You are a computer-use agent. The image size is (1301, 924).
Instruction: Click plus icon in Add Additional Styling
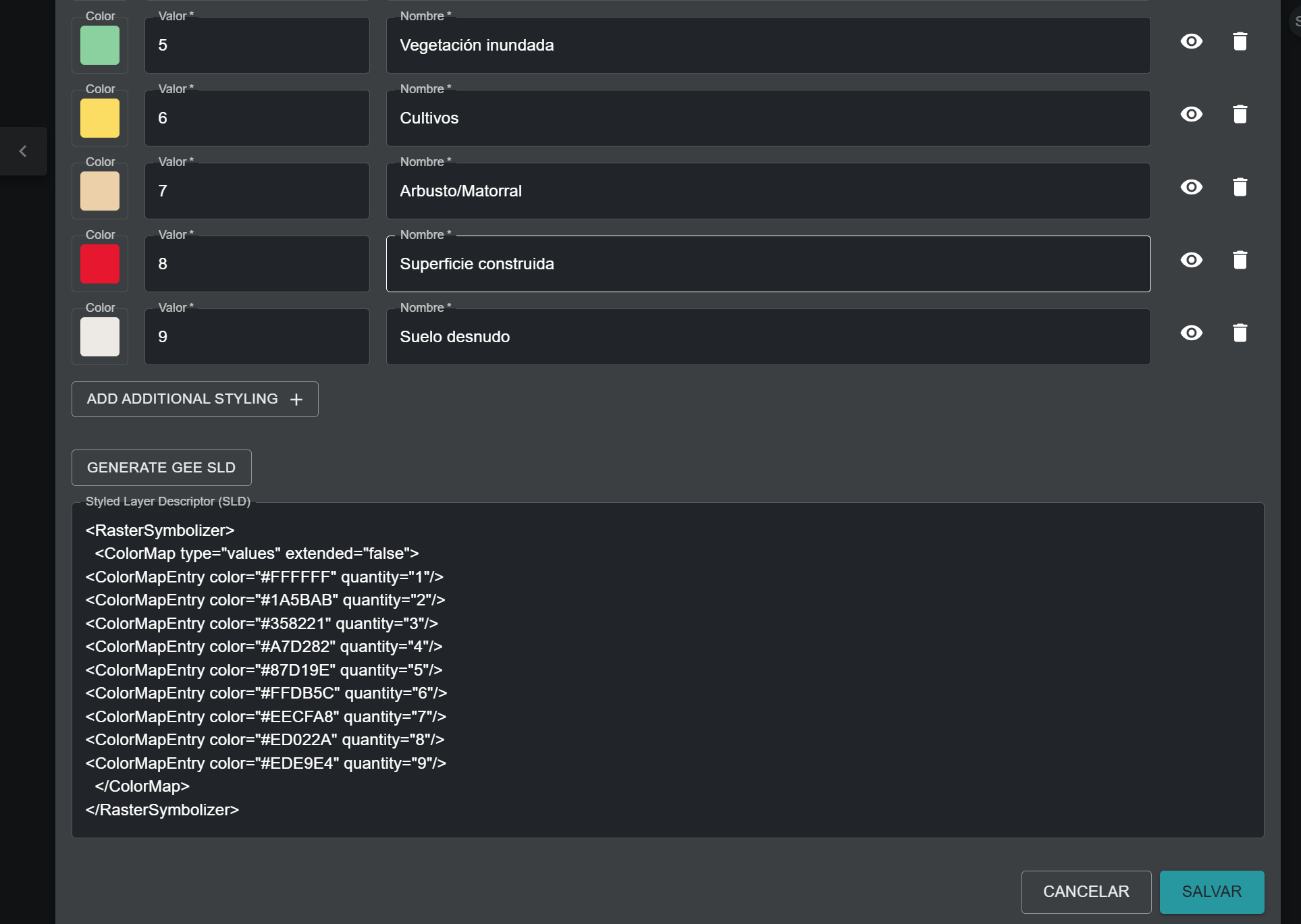[296, 400]
